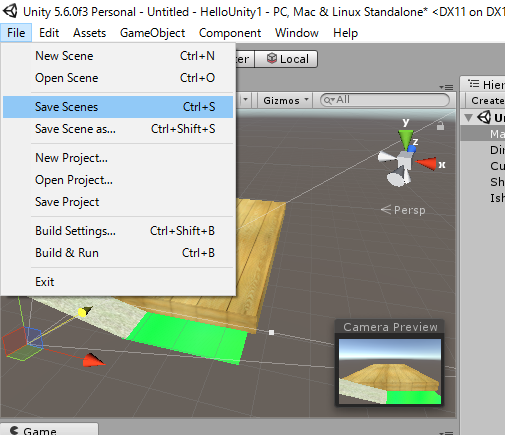Choose Open Project... menu entry
Image resolution: width=505 pixels, height=435 pixels.
click(x=118, y=180)
